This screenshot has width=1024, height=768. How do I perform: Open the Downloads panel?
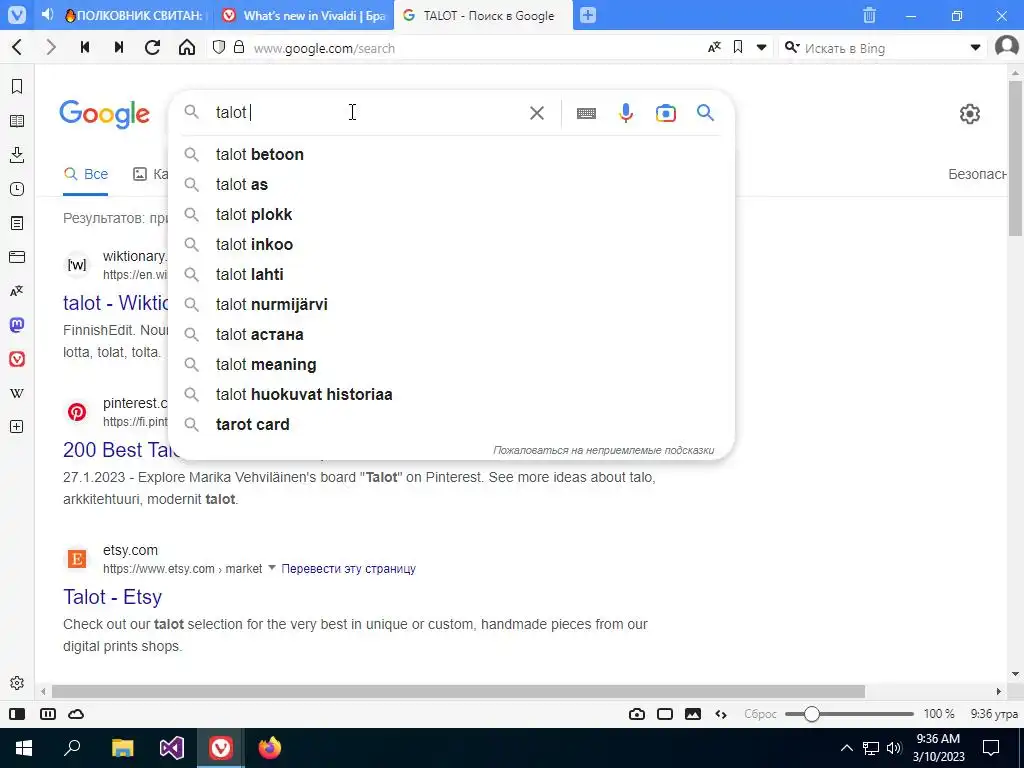(x=17, y=155)
